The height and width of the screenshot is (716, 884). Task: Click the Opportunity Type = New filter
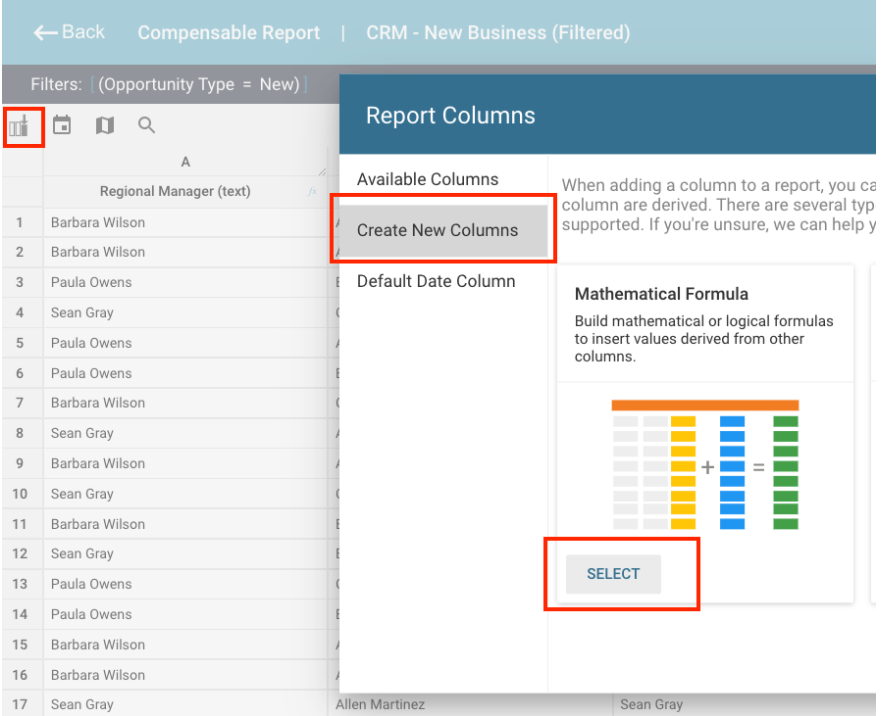(x=199, y=85)
